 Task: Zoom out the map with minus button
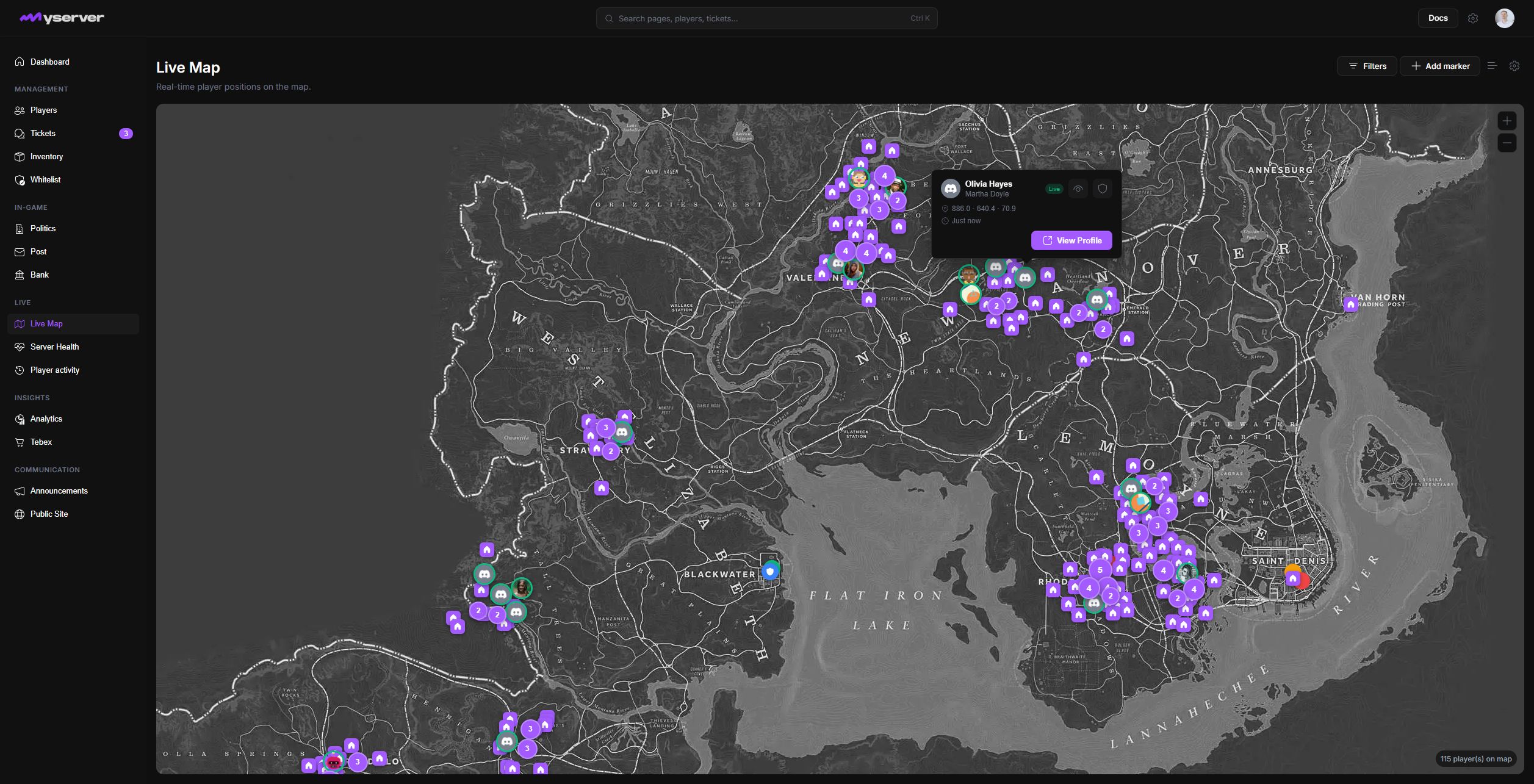pyautogui.click(x=1507, y=143)
